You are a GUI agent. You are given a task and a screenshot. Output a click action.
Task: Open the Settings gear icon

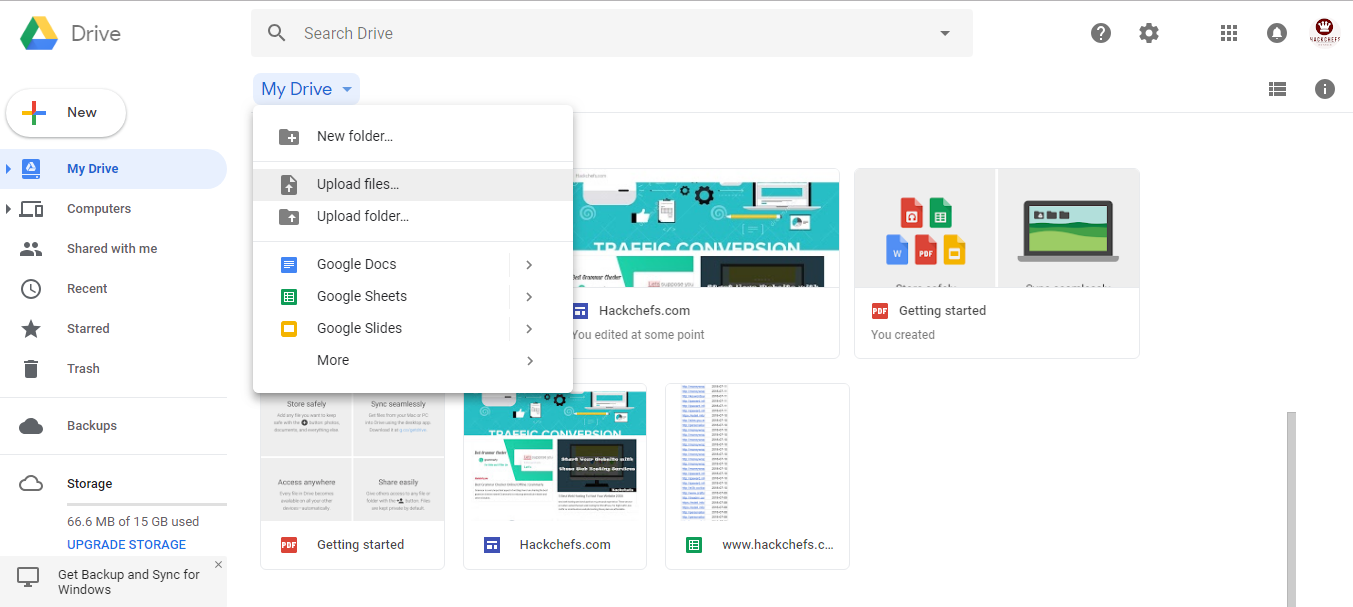(x=1149, y=33)
